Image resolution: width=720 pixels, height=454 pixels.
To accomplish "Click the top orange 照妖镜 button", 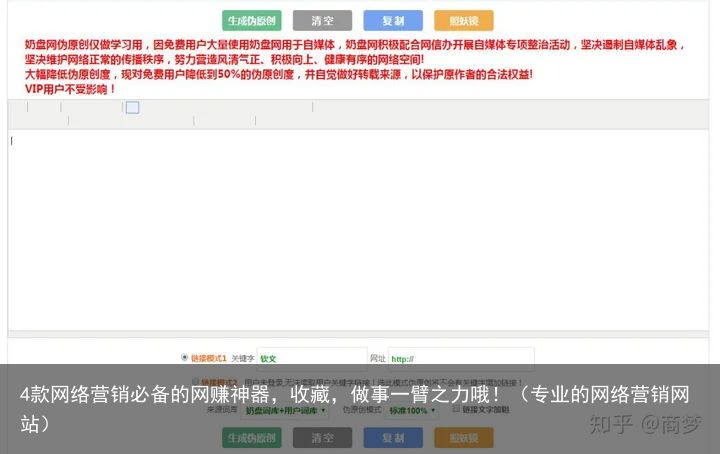I will [x=464, y=21].
